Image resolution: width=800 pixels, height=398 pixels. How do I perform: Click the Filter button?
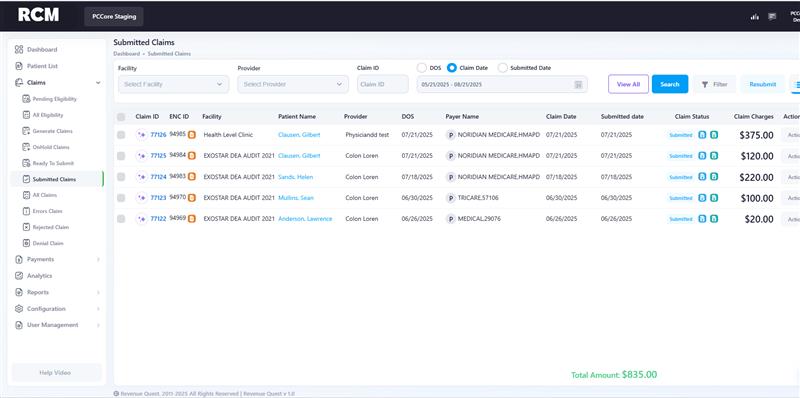(x=714, y=84)
